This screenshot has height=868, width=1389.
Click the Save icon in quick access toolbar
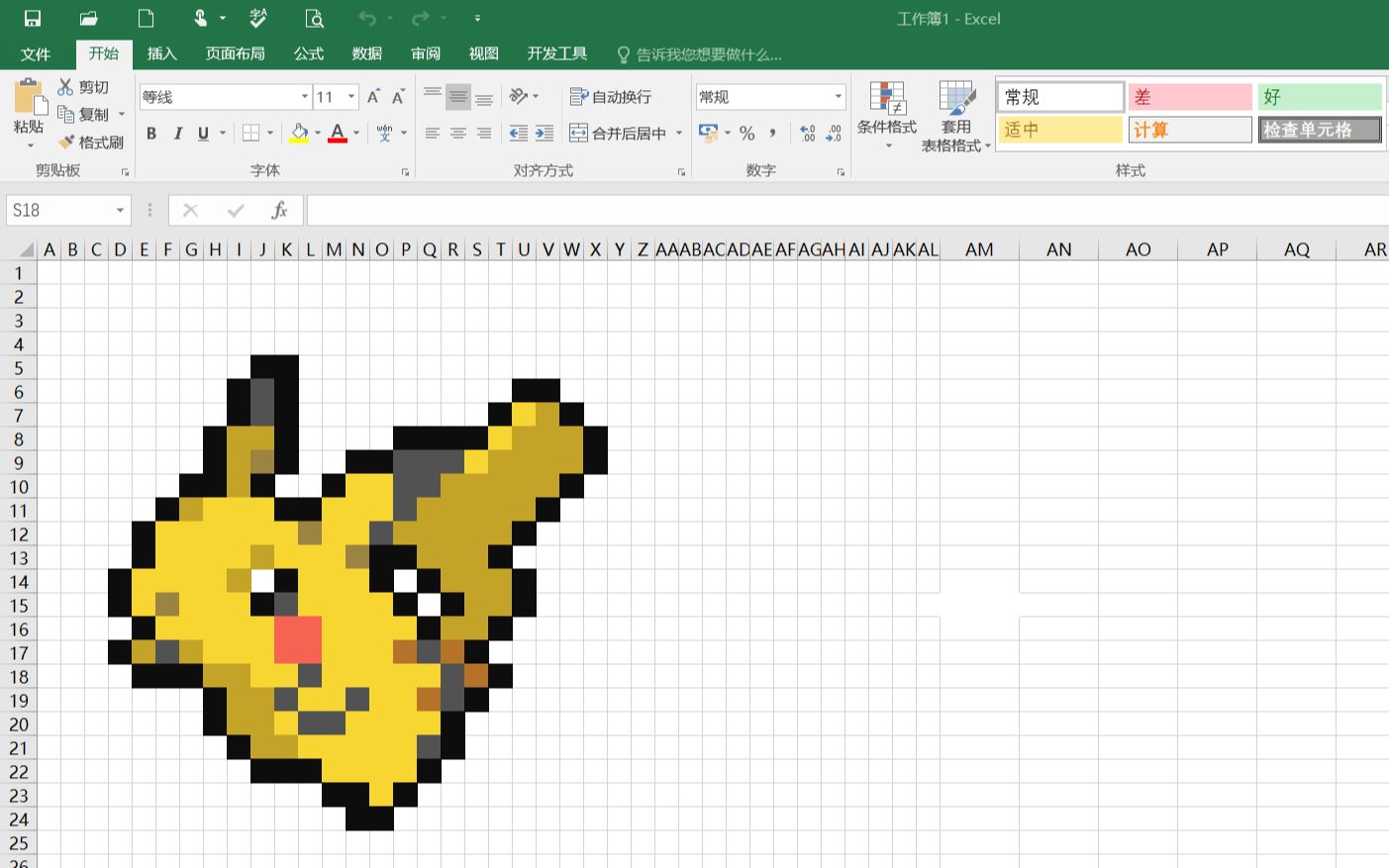[x=32, y=18]
